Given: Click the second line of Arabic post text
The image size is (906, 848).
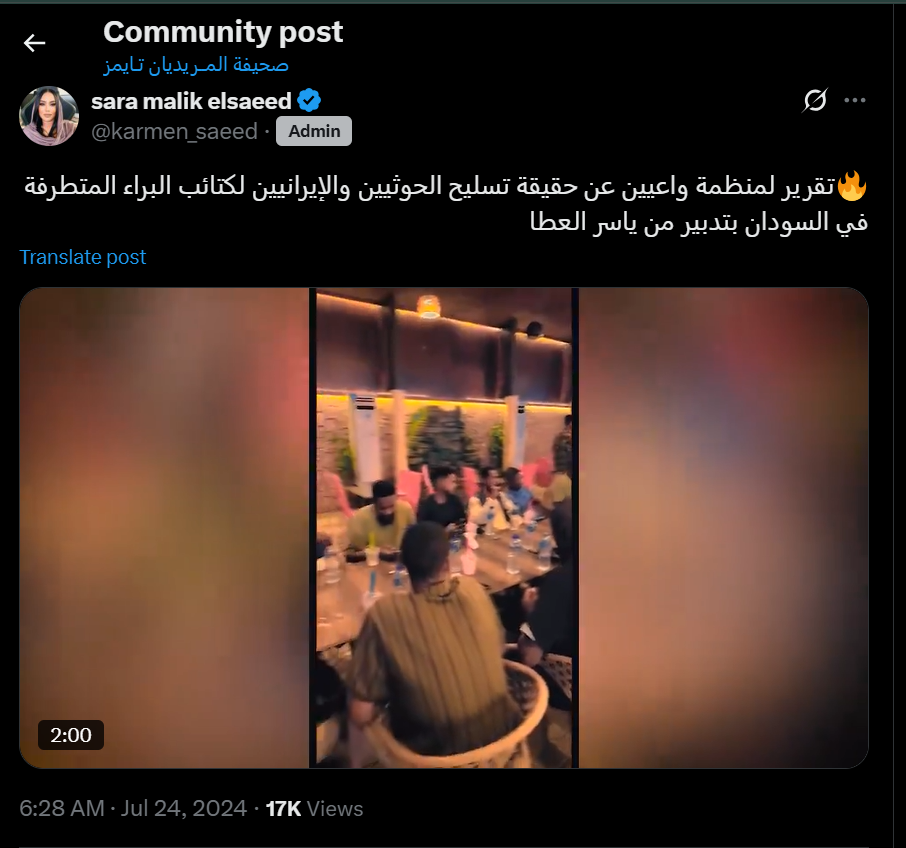Looking at the screenshot, I should [699, 222].
